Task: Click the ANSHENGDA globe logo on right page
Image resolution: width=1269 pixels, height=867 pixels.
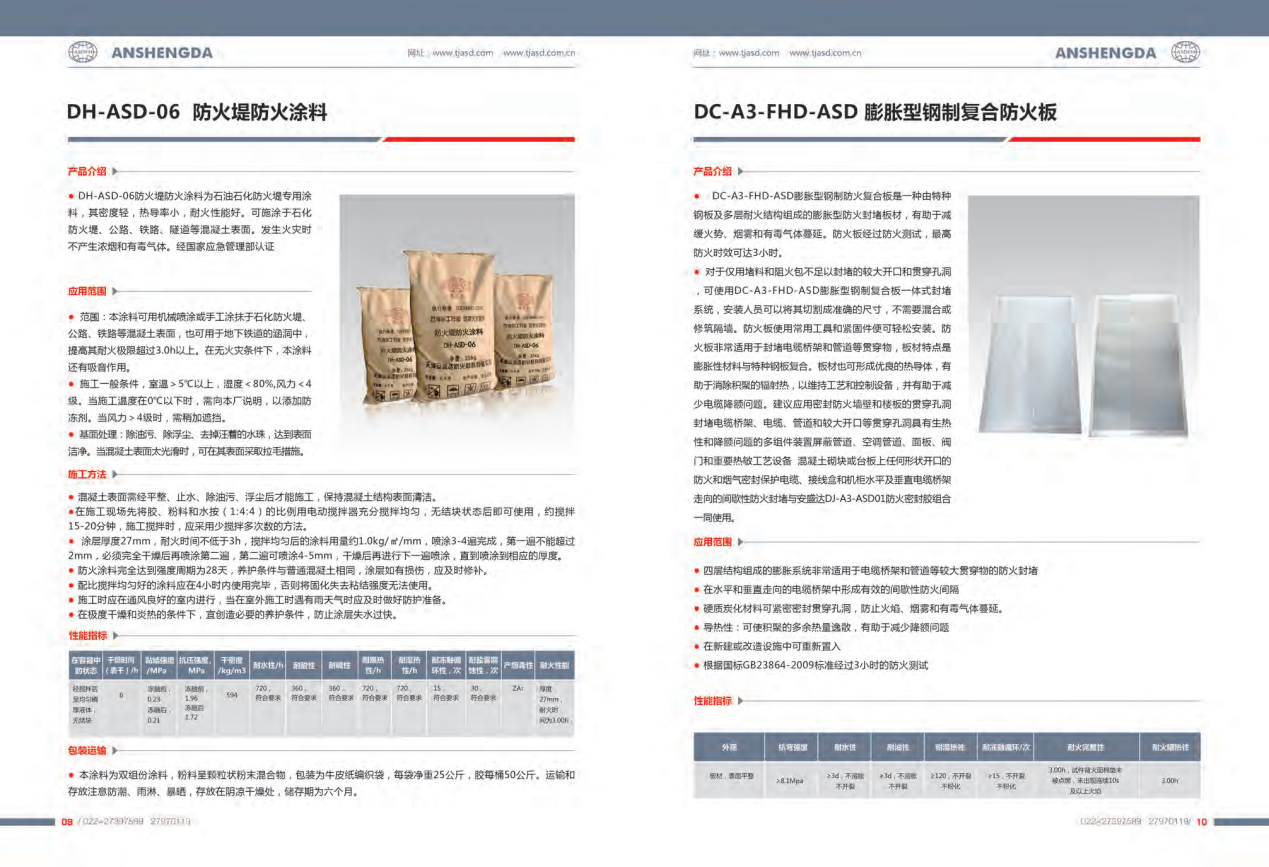Action: click(1185, 53)
